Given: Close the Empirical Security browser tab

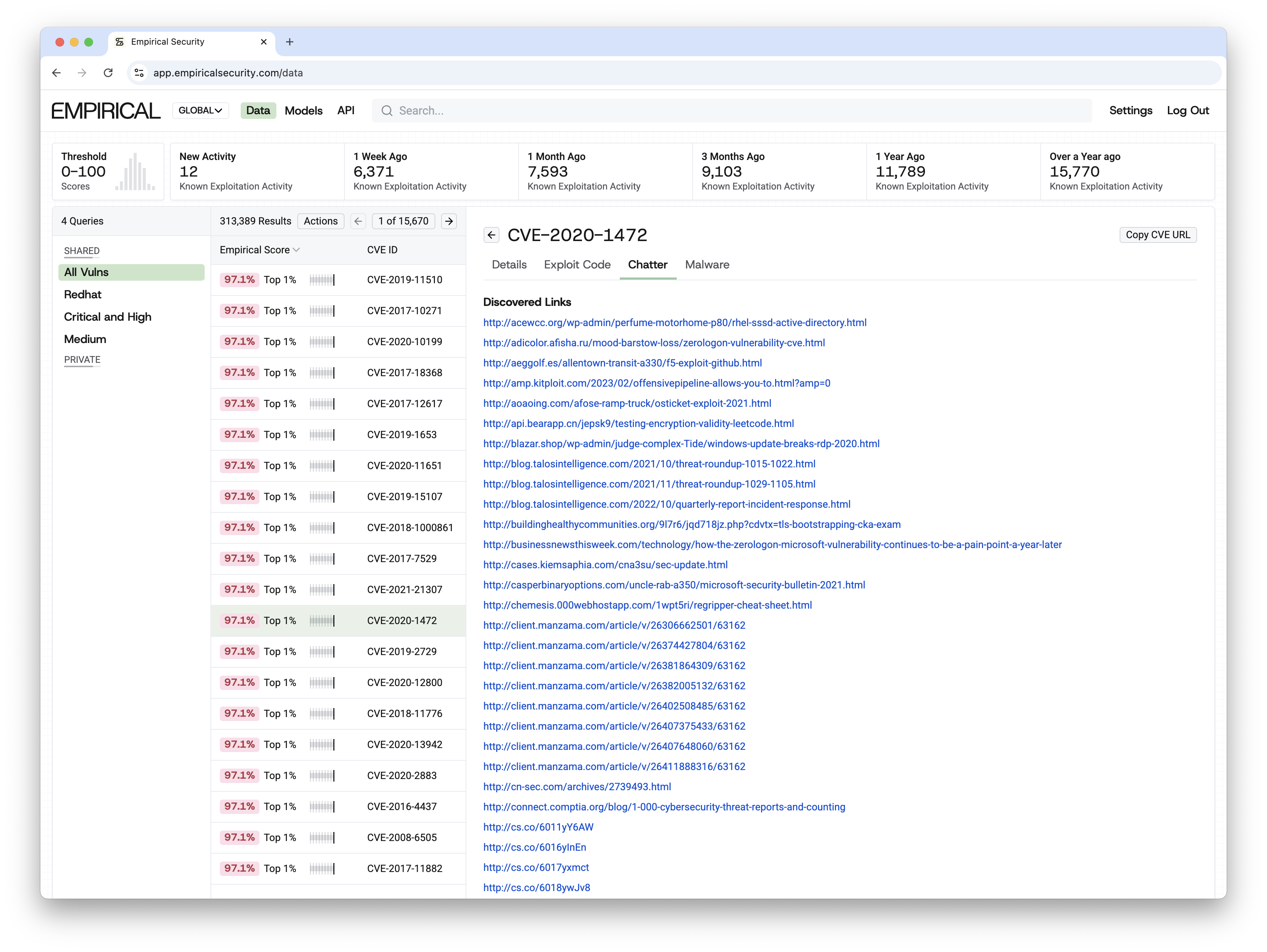Looking at the screenshot, I should [263, 42].
